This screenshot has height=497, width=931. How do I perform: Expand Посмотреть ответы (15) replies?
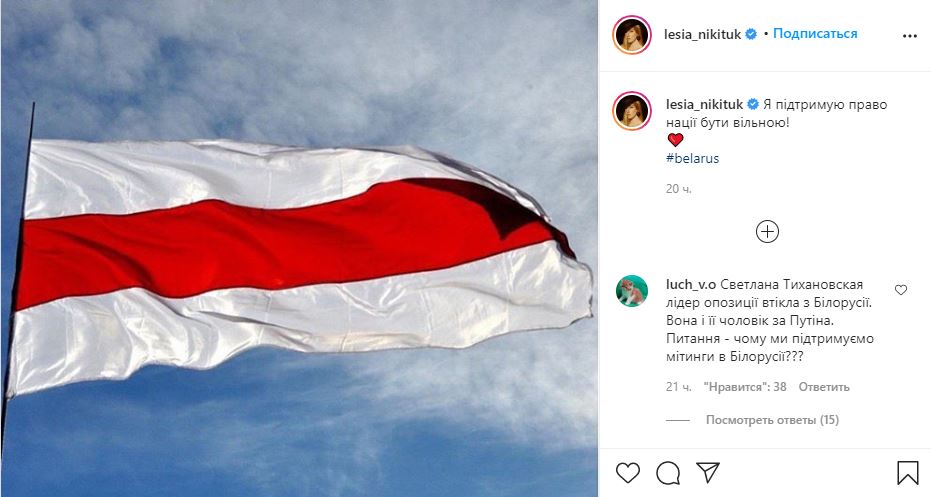tap(772, 420)
